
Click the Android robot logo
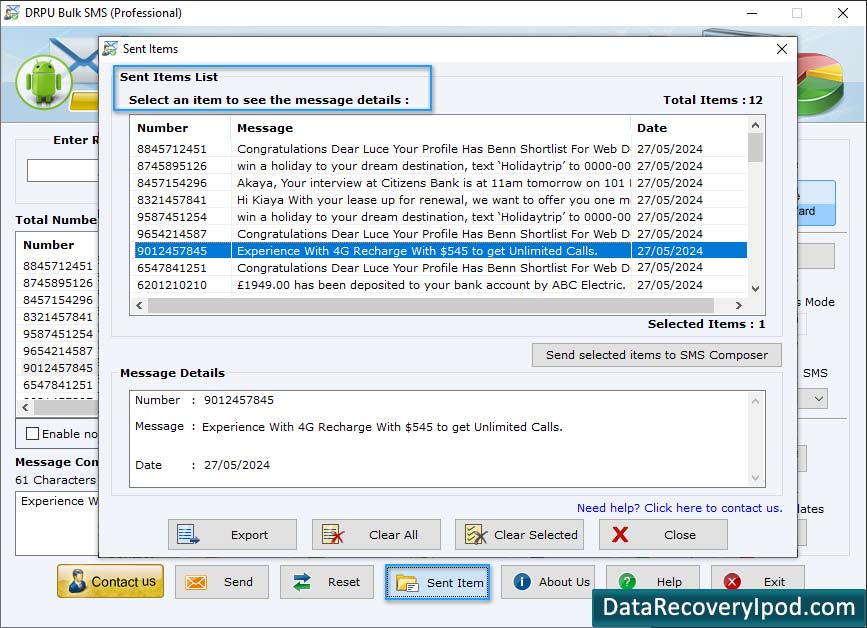[44, 82]
